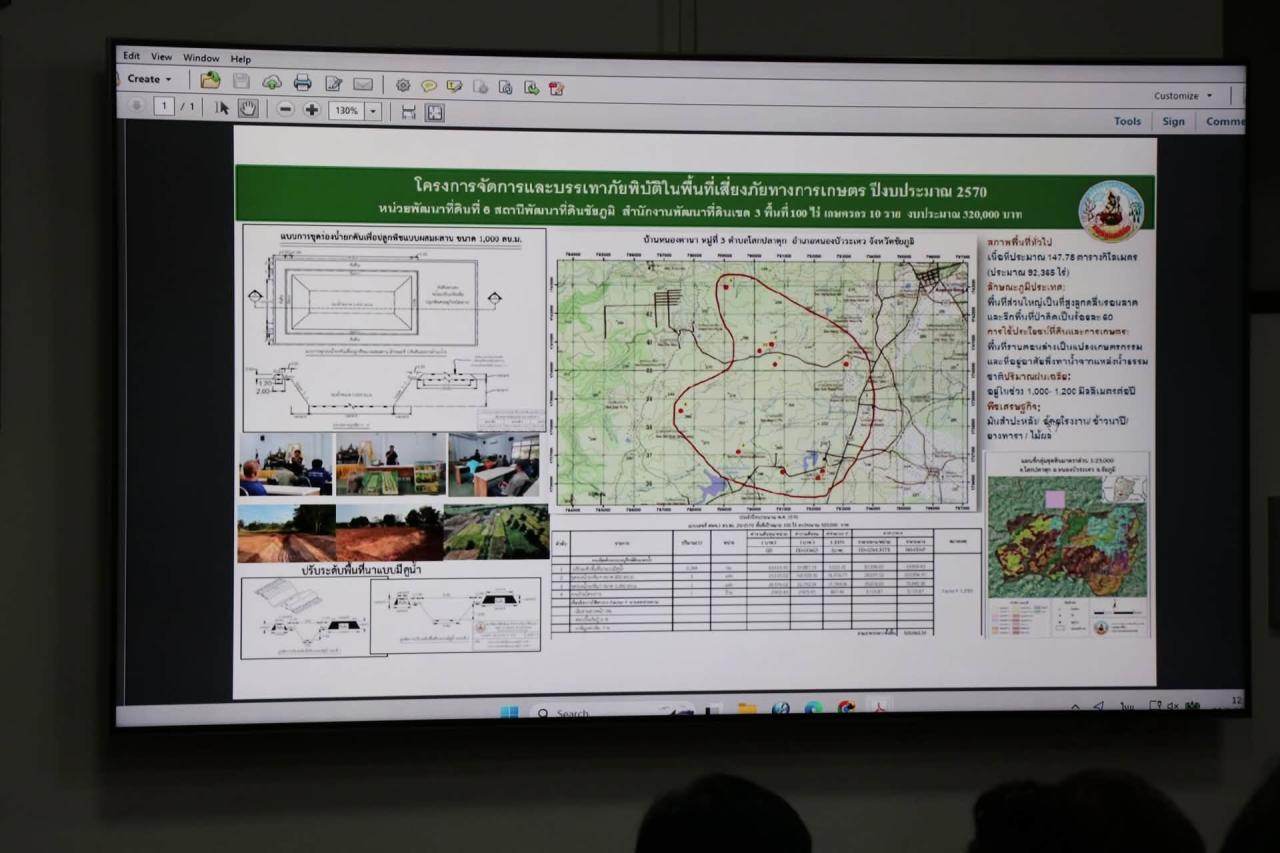Open the View menu

tap(162, 57)
